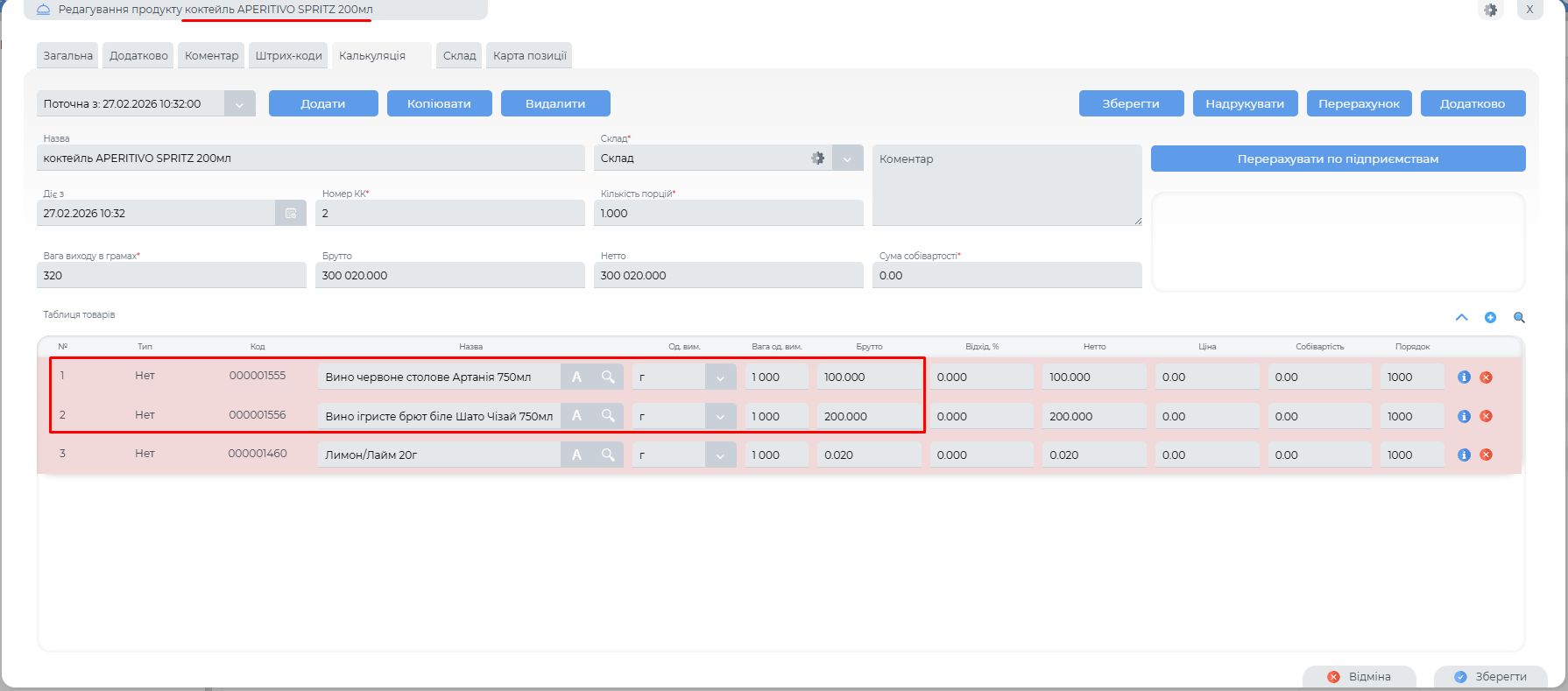This screenshot has width=1568, height=691.
Task: Open the Склад warehouse dropdown arrow
Action: (x=847, y=159)
